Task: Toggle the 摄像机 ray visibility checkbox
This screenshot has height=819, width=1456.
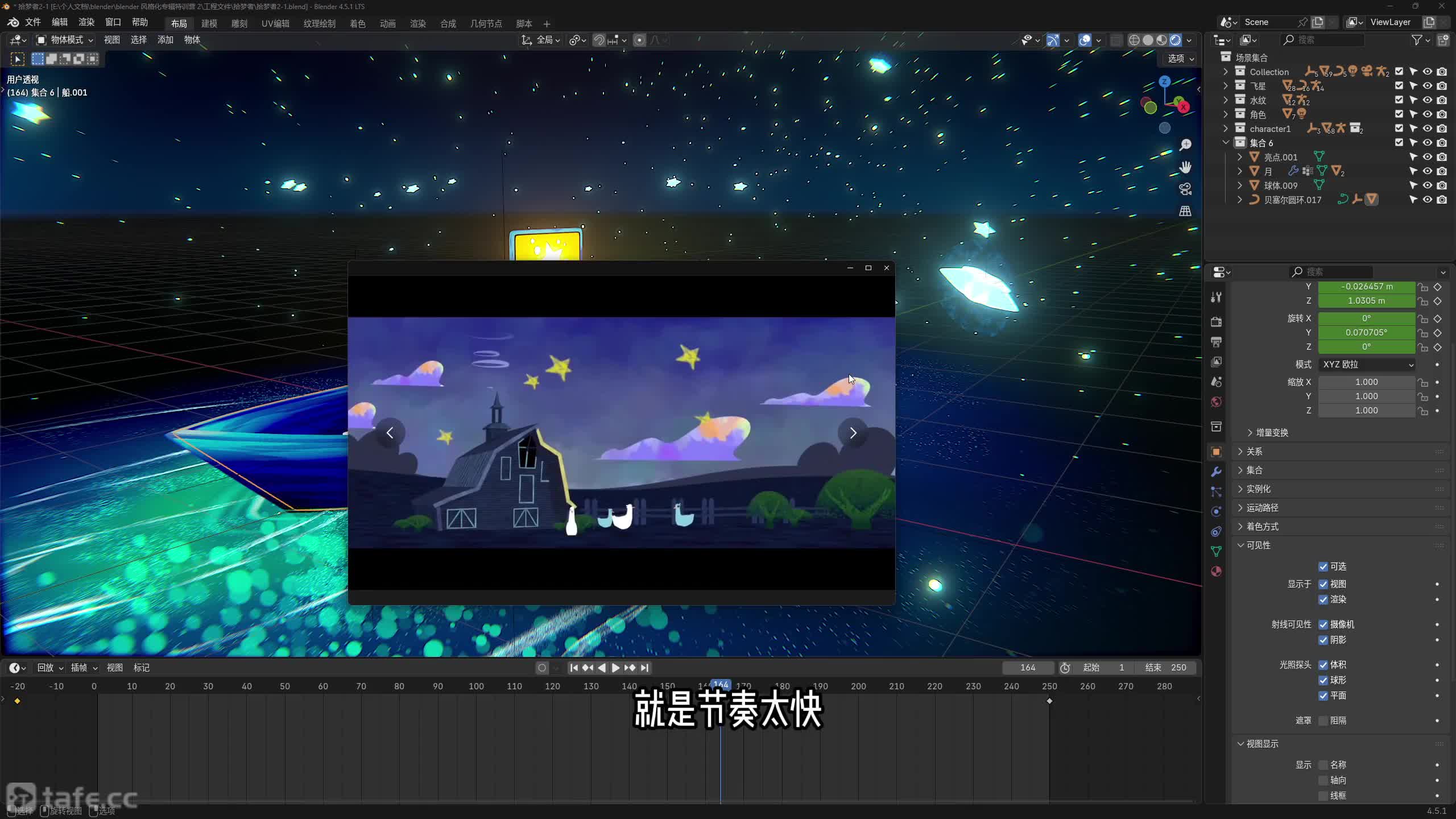Action: (x=1323, y=624)
